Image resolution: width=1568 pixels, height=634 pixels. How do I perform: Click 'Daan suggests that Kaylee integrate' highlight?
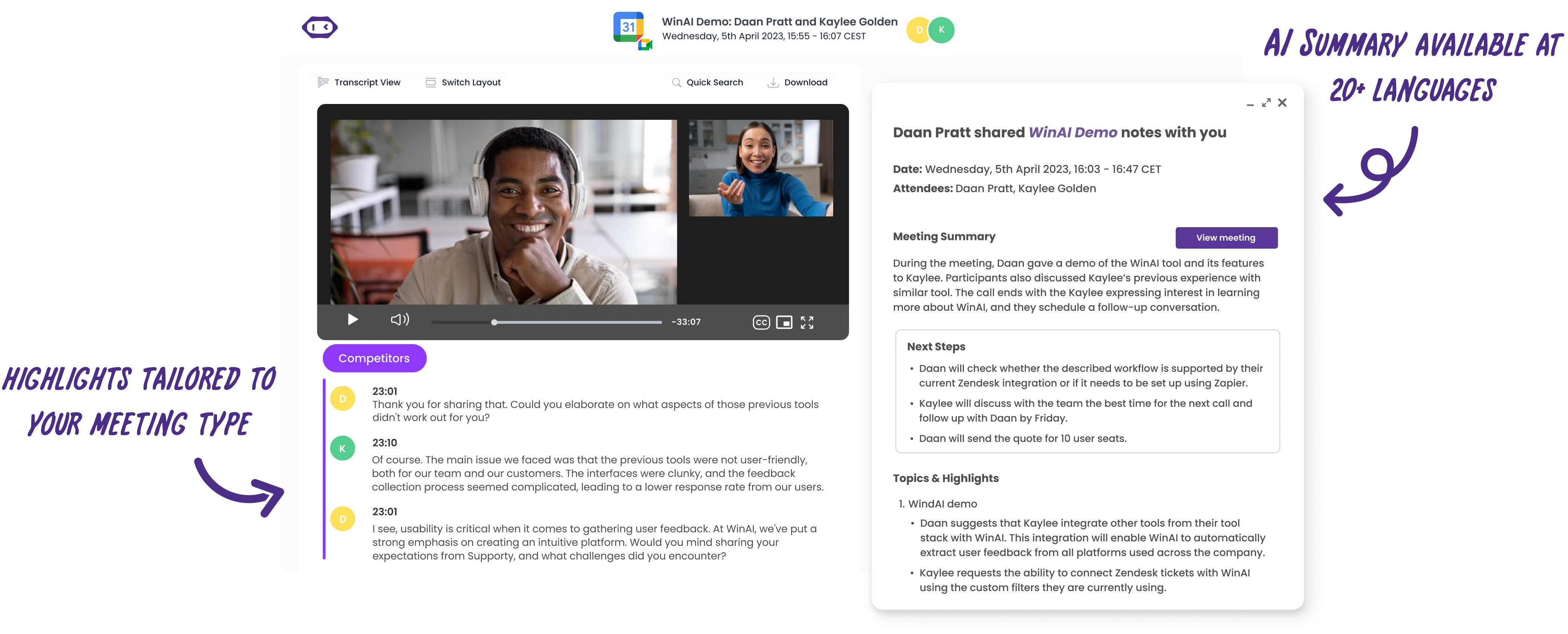(x=1092, y=538)
